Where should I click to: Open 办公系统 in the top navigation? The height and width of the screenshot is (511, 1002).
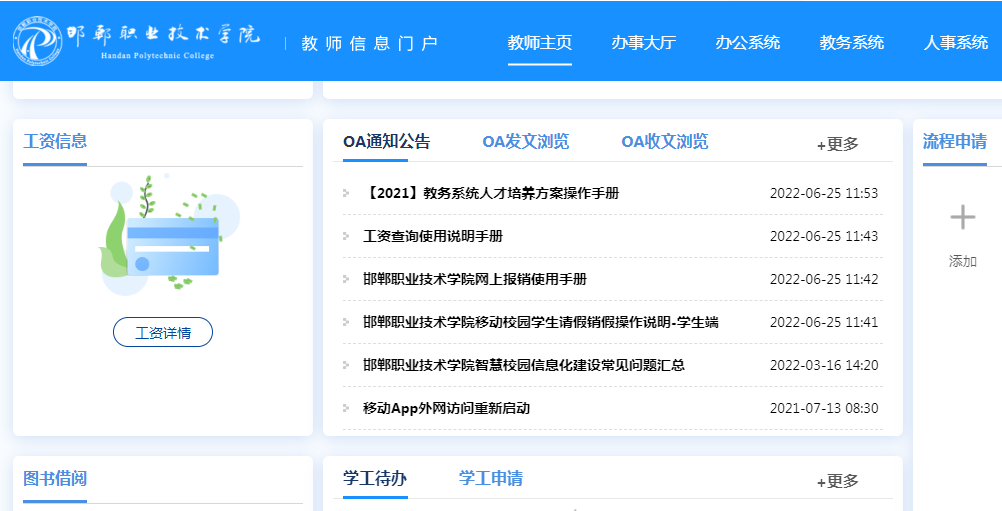[748, 43]
